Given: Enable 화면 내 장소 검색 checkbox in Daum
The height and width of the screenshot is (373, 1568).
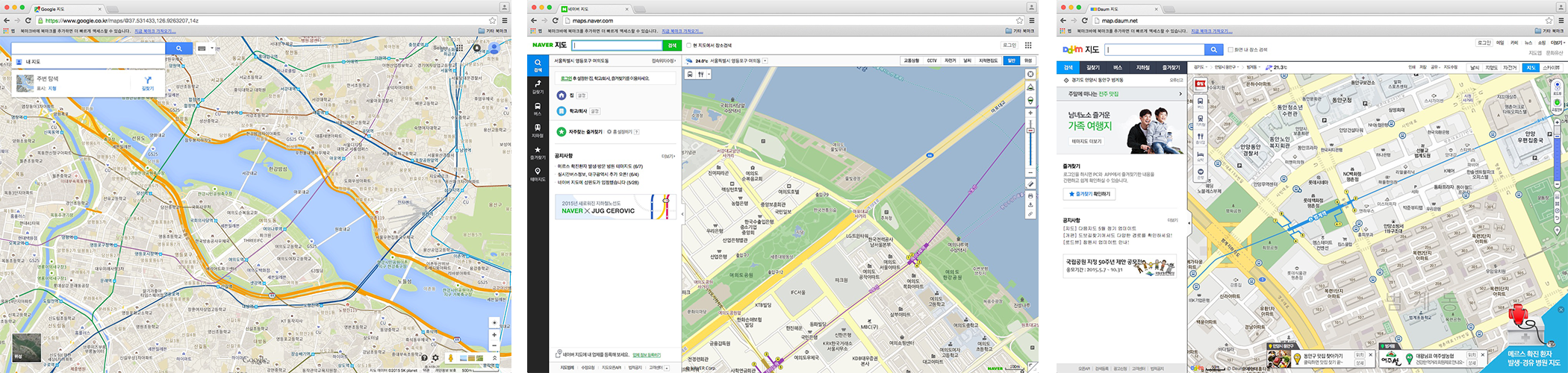Looking at the screenshot, I should (x=1231, y=49).
